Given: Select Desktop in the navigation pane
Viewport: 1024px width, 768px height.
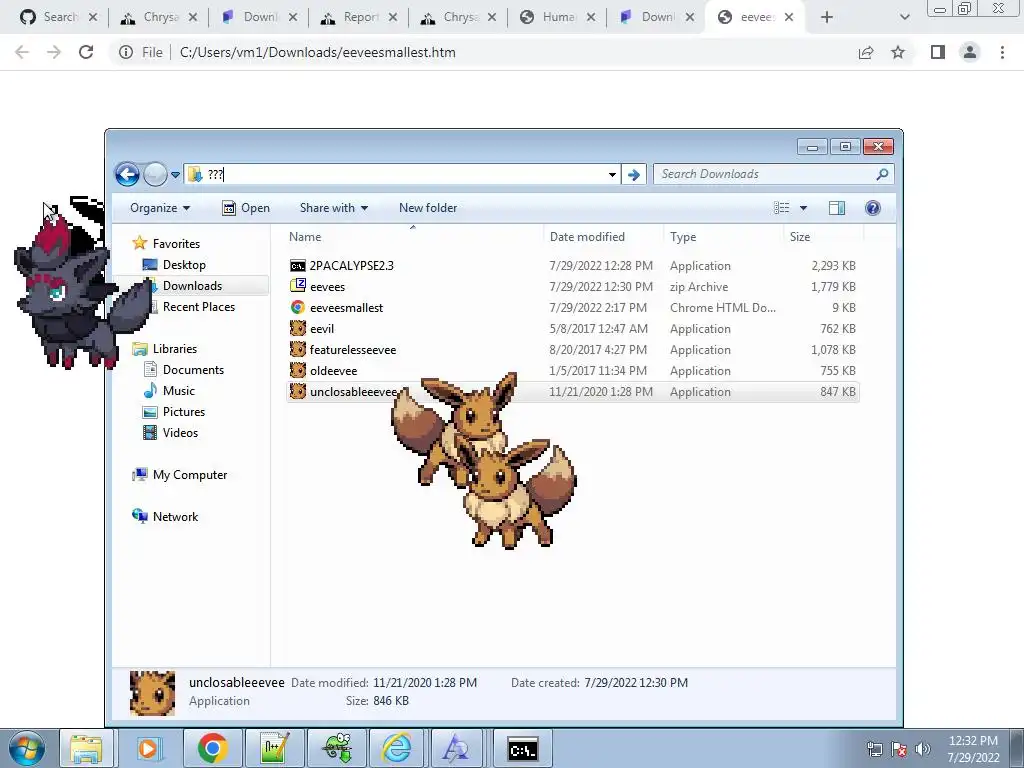Looking at the screenshot, I should 184,264.
